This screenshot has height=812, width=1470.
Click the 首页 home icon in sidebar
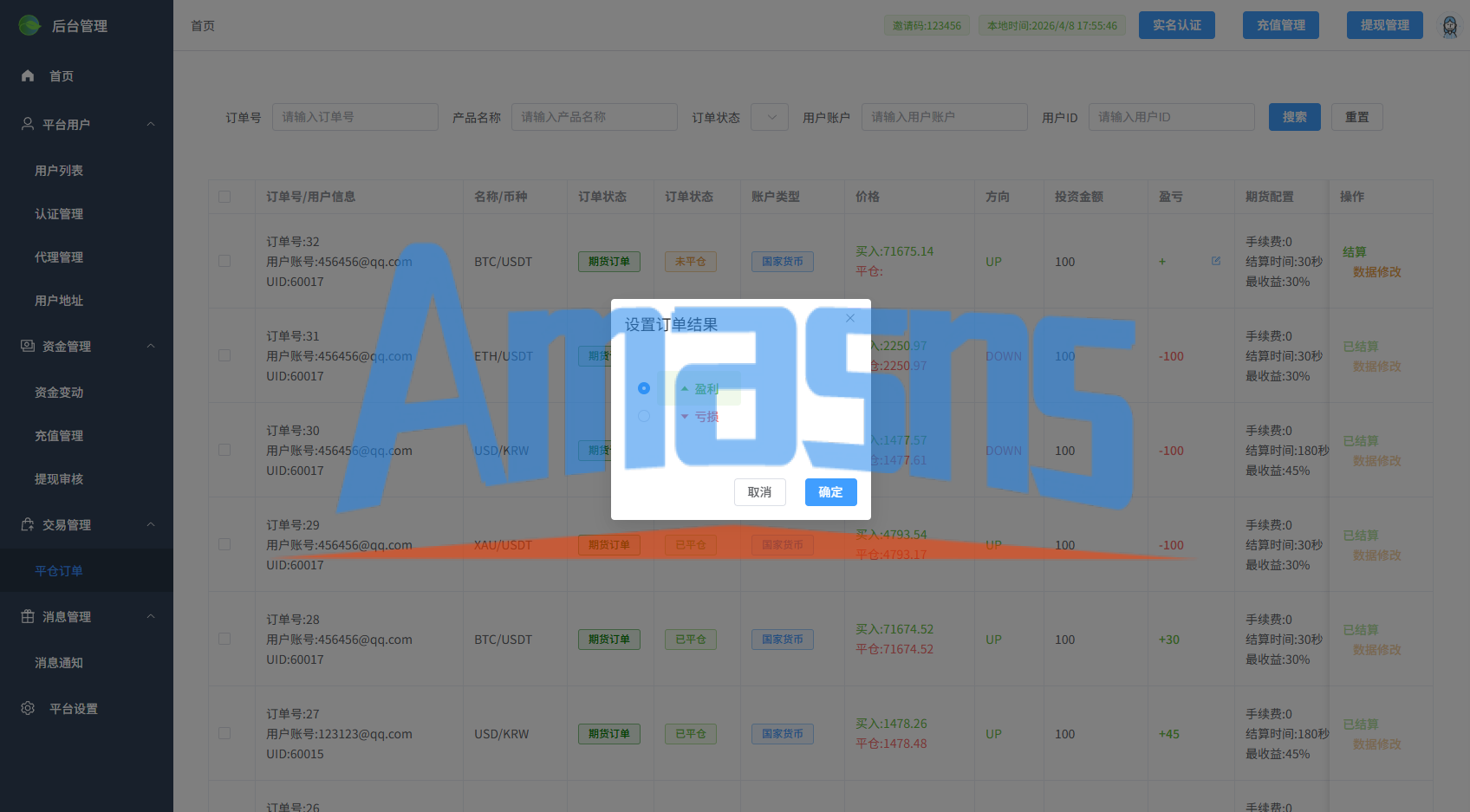(x=28, y=75)
